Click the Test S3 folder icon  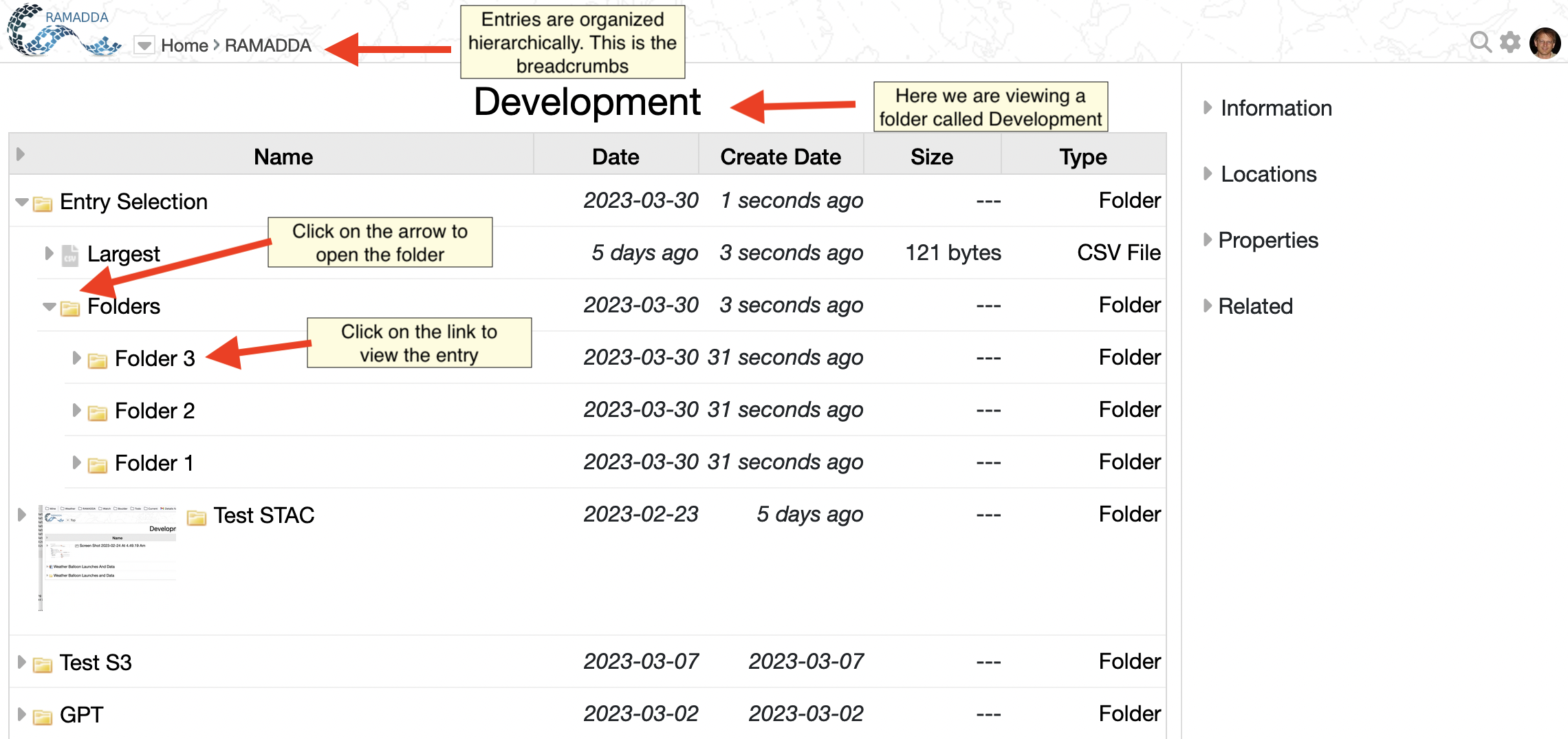[x=43, y=664]
